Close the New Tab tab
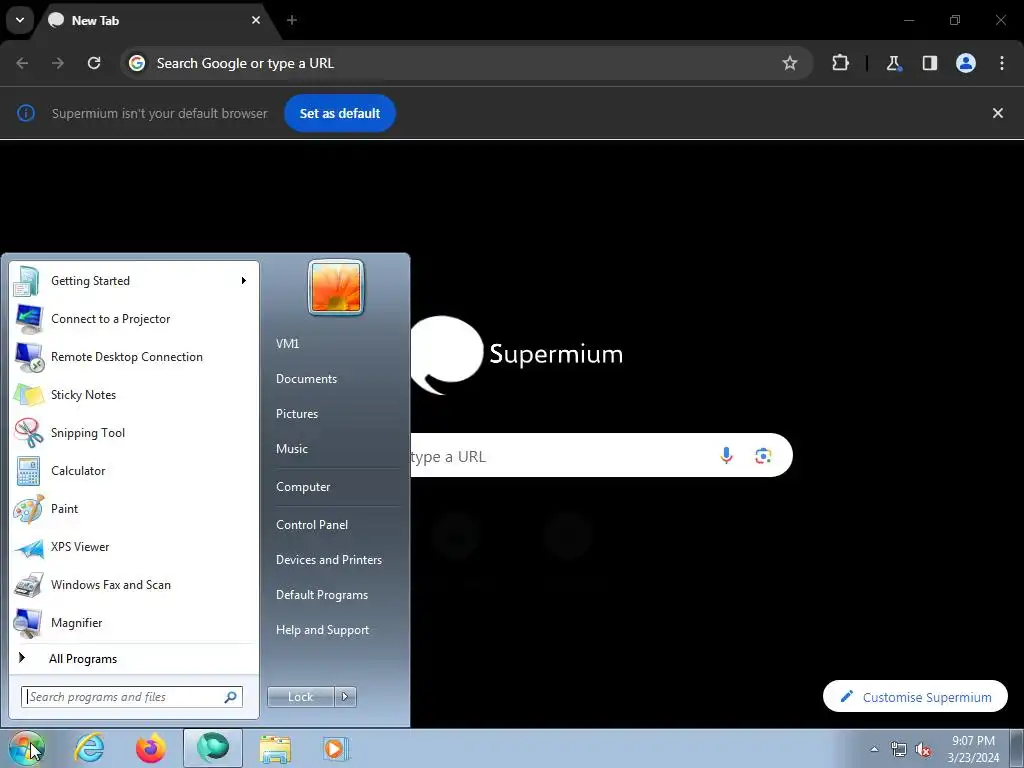Screen dimensions: 1024x768 click(x=256, y=20)
